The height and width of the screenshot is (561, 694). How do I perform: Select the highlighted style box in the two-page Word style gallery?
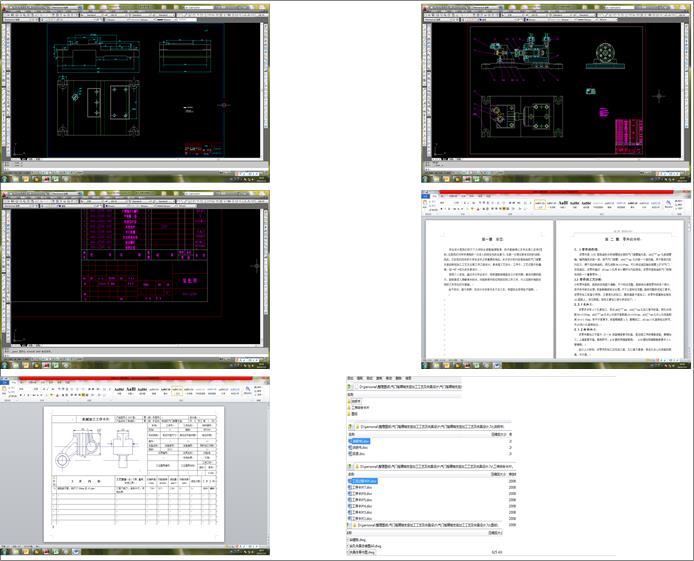tap(540, 204)
